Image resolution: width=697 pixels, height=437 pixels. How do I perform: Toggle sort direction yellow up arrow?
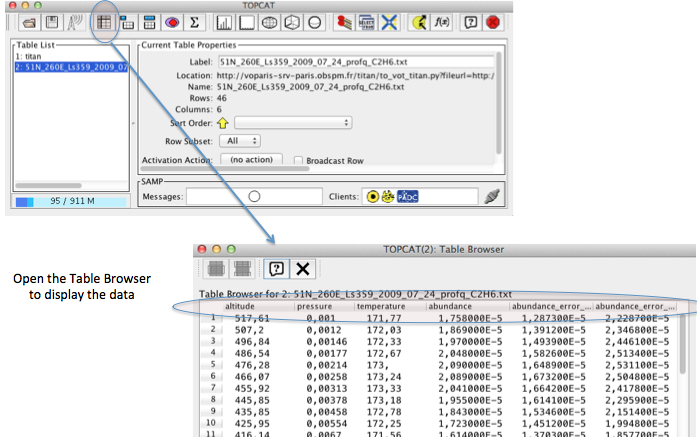click(223, 123)
